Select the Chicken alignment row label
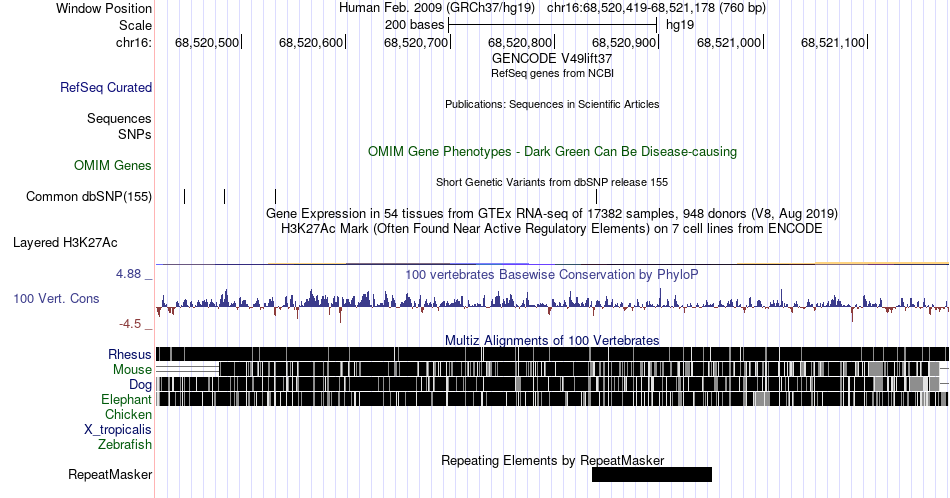The height and width of the screenshot is (498, 950). pos(128,414)
